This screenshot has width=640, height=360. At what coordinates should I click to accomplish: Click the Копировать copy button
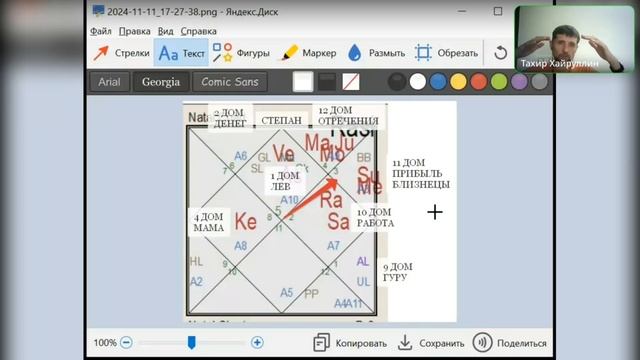coord(350,343)
